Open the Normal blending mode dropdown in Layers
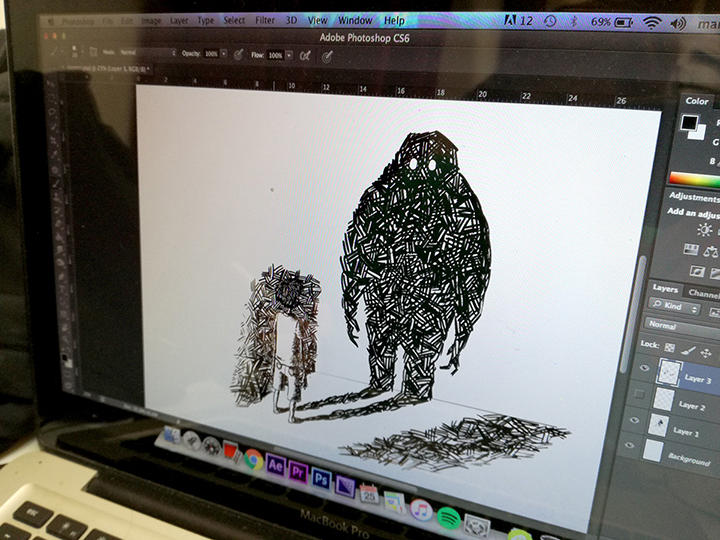The width and height of the screenshot is (720, 540). coord(681,326)
